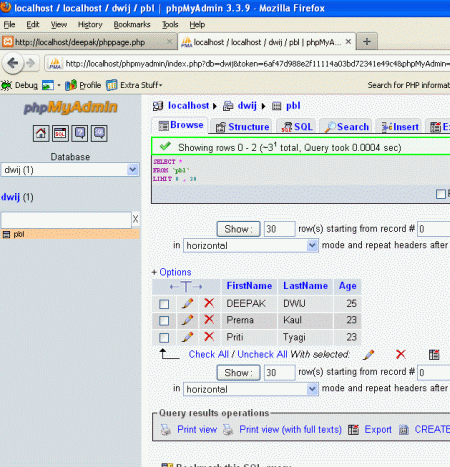Edit the Prerna row pencil icon

point(187,320)
